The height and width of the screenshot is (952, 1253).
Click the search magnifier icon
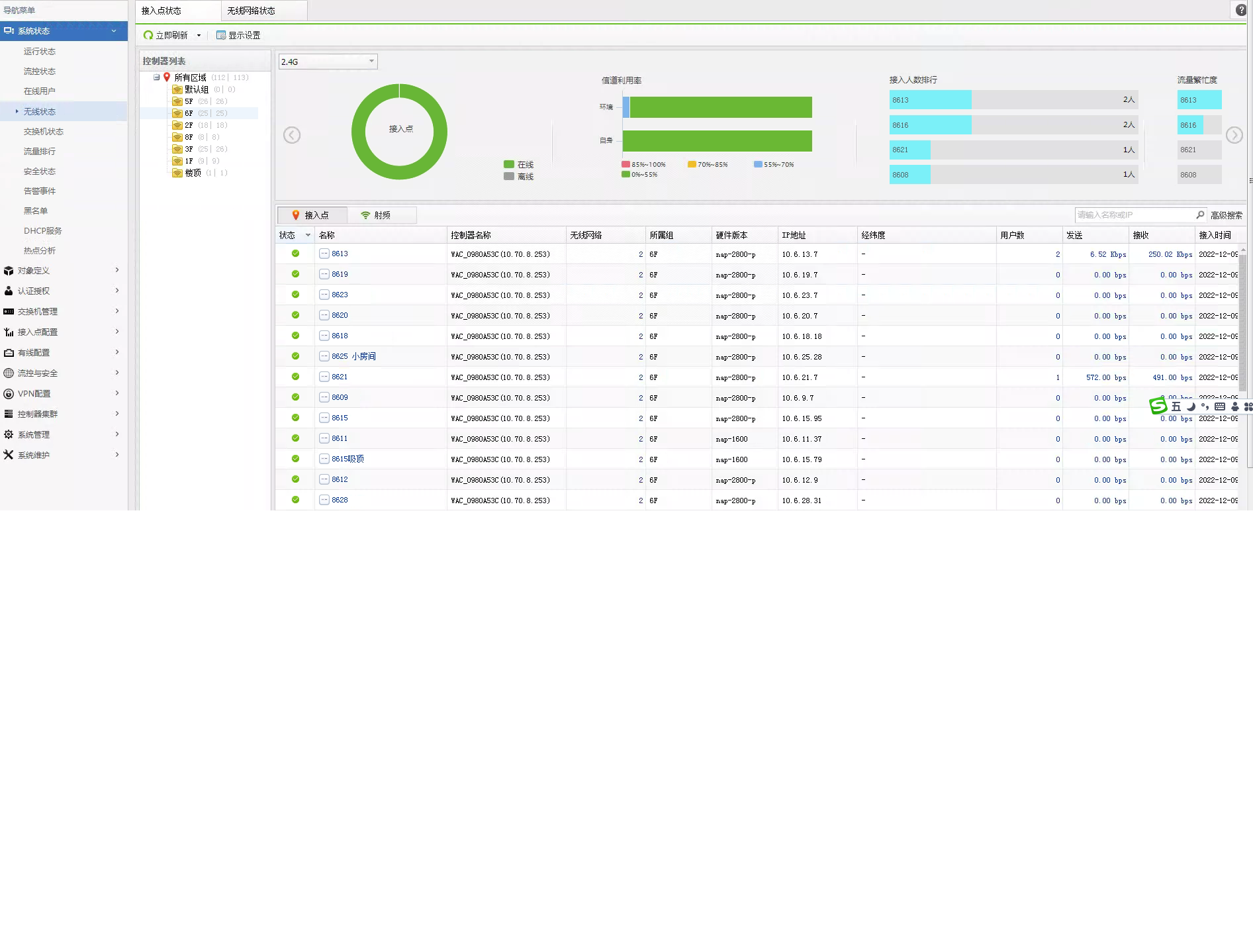[1200, 214]
